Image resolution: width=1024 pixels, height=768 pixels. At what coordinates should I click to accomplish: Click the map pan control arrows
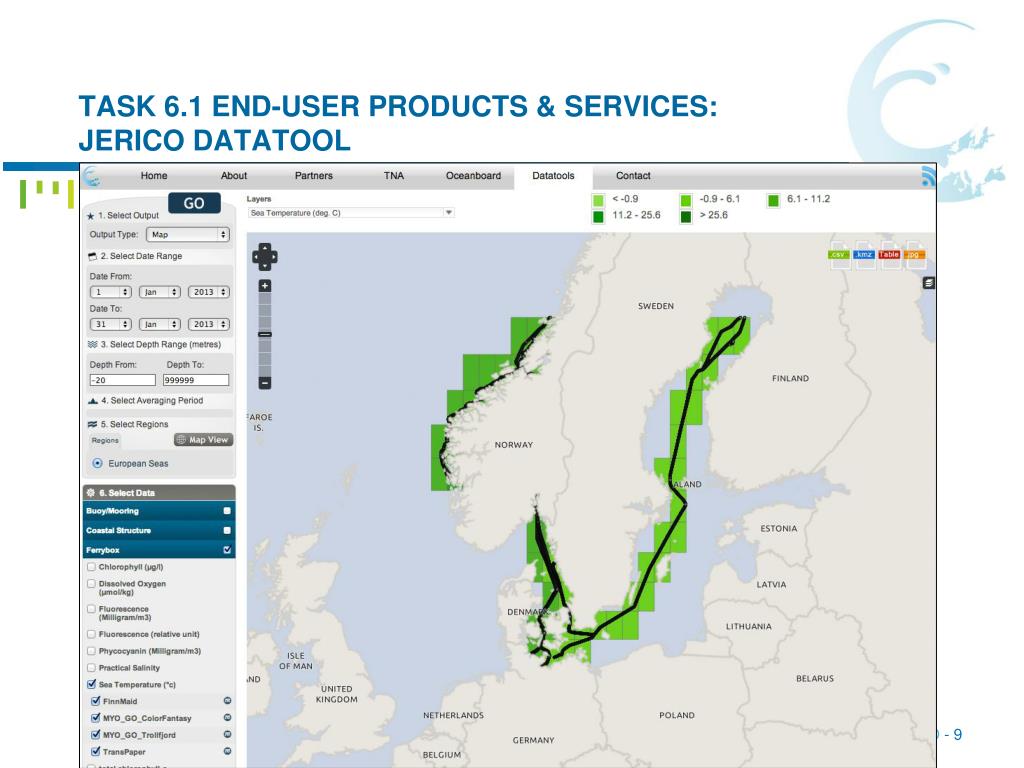pos(264,257)
